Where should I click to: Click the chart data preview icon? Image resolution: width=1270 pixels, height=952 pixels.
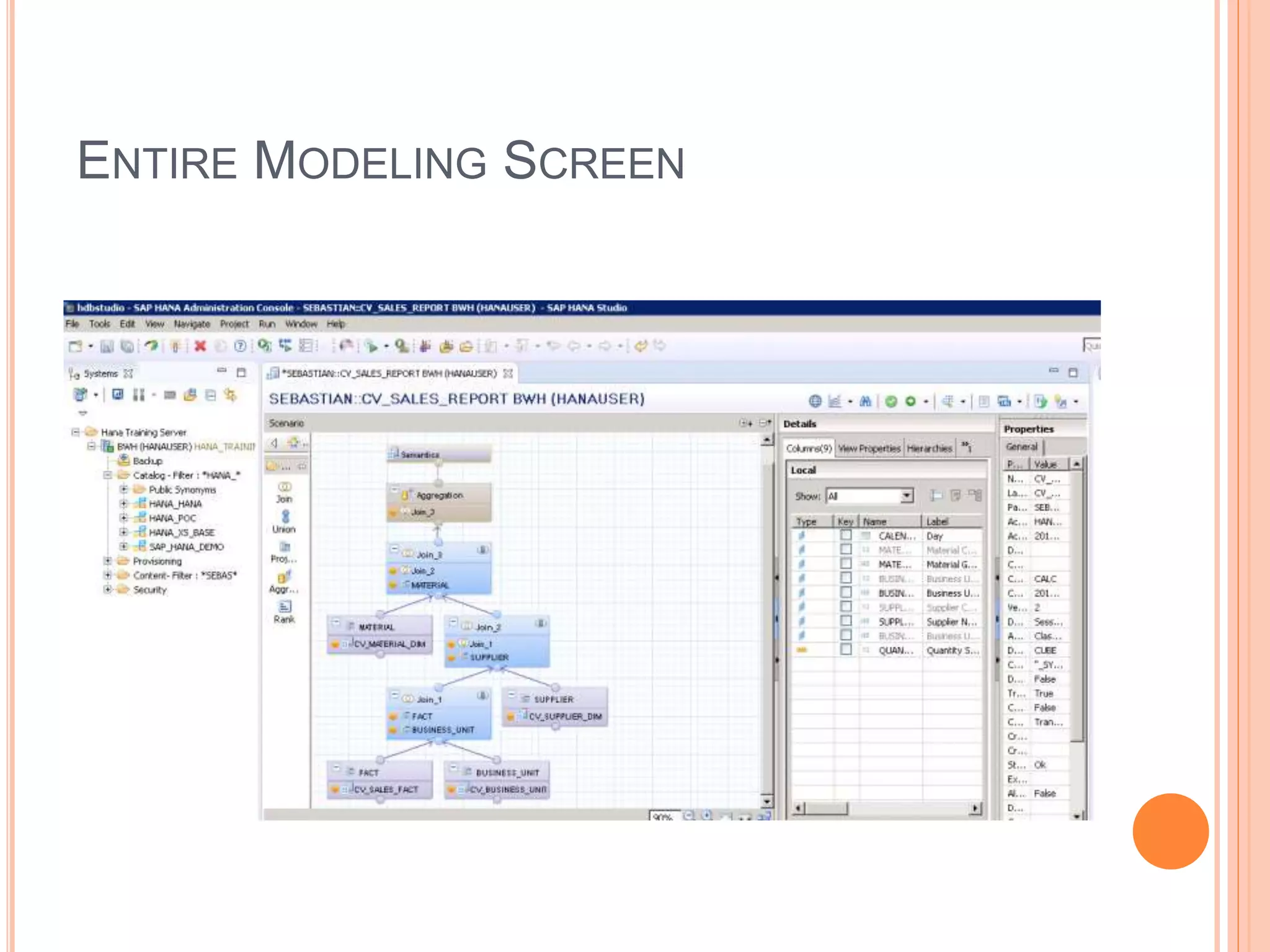pos(835,401)
